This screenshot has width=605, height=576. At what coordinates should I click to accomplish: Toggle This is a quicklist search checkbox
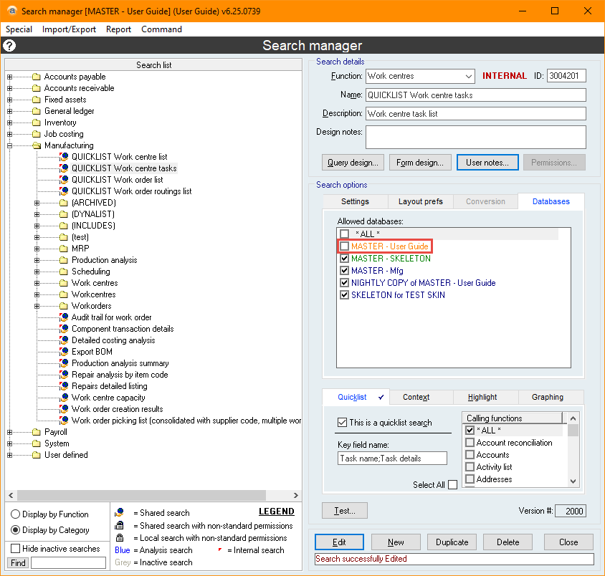(x=342, y=422)
